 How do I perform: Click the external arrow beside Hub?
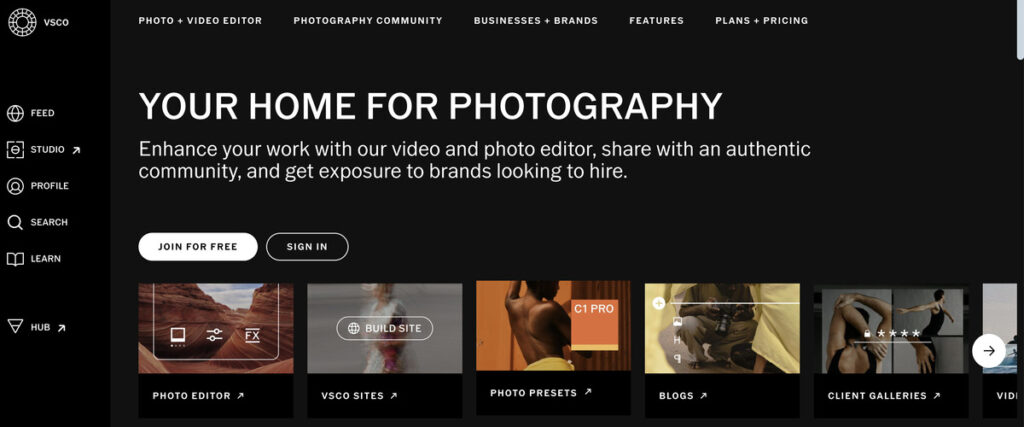(x=61, y=328)
